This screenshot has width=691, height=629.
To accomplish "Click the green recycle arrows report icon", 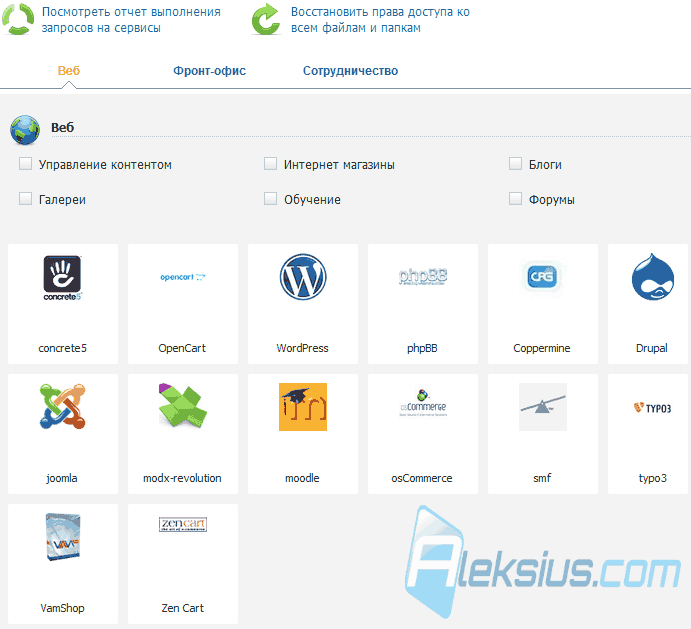I will (x=18, y=19).
